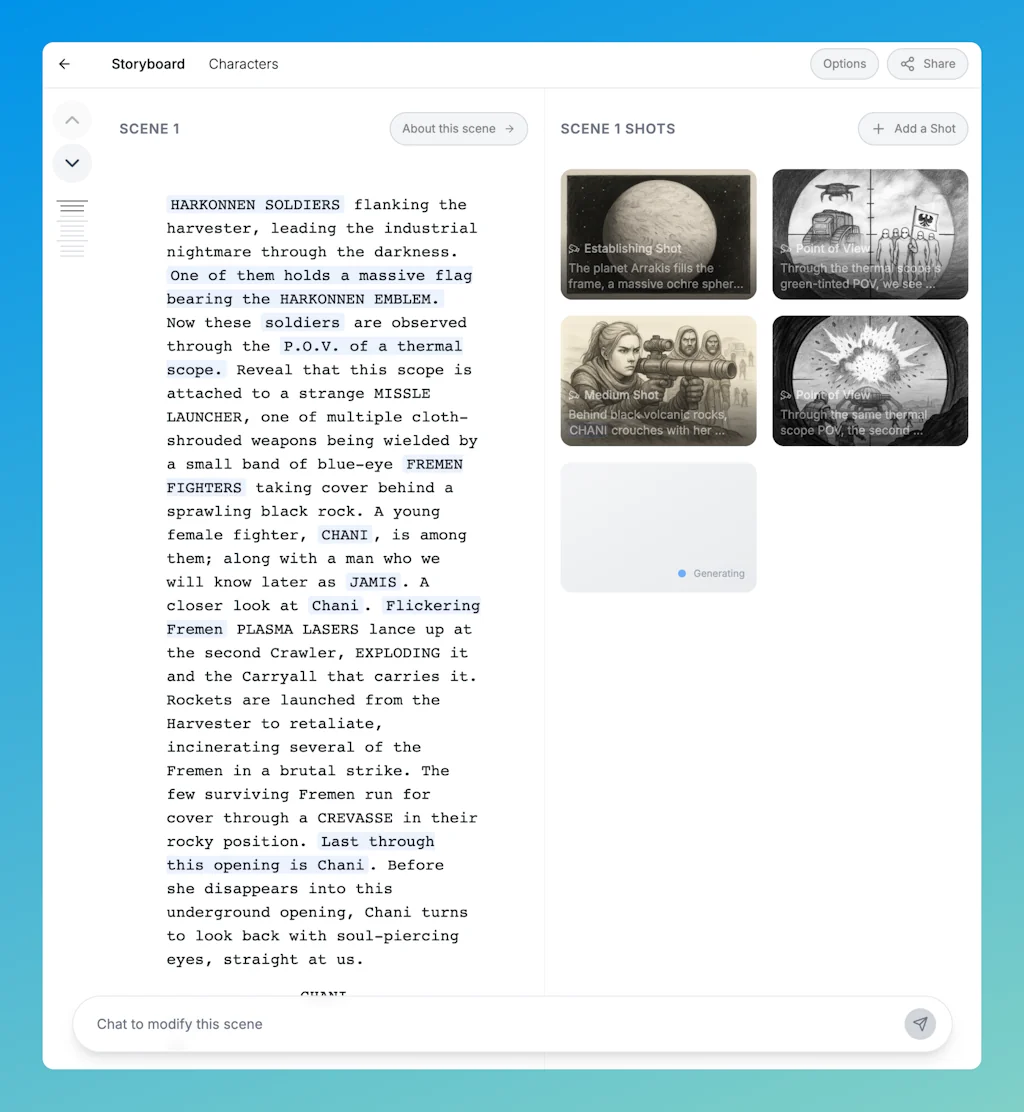Screen dimensions: 1024x1112
Task: Click highlighted name JAMIS in script
Action: [x=373, y=582]
